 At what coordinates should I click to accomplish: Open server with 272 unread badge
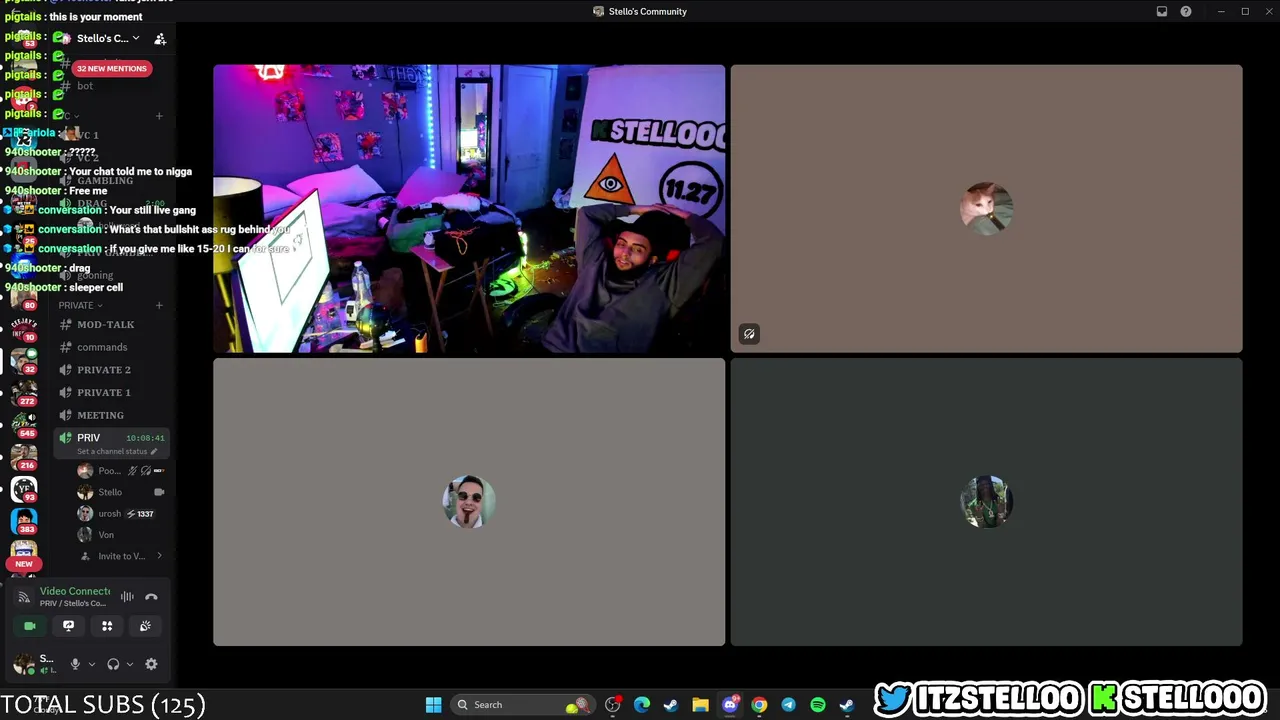[x=24, y=392]
